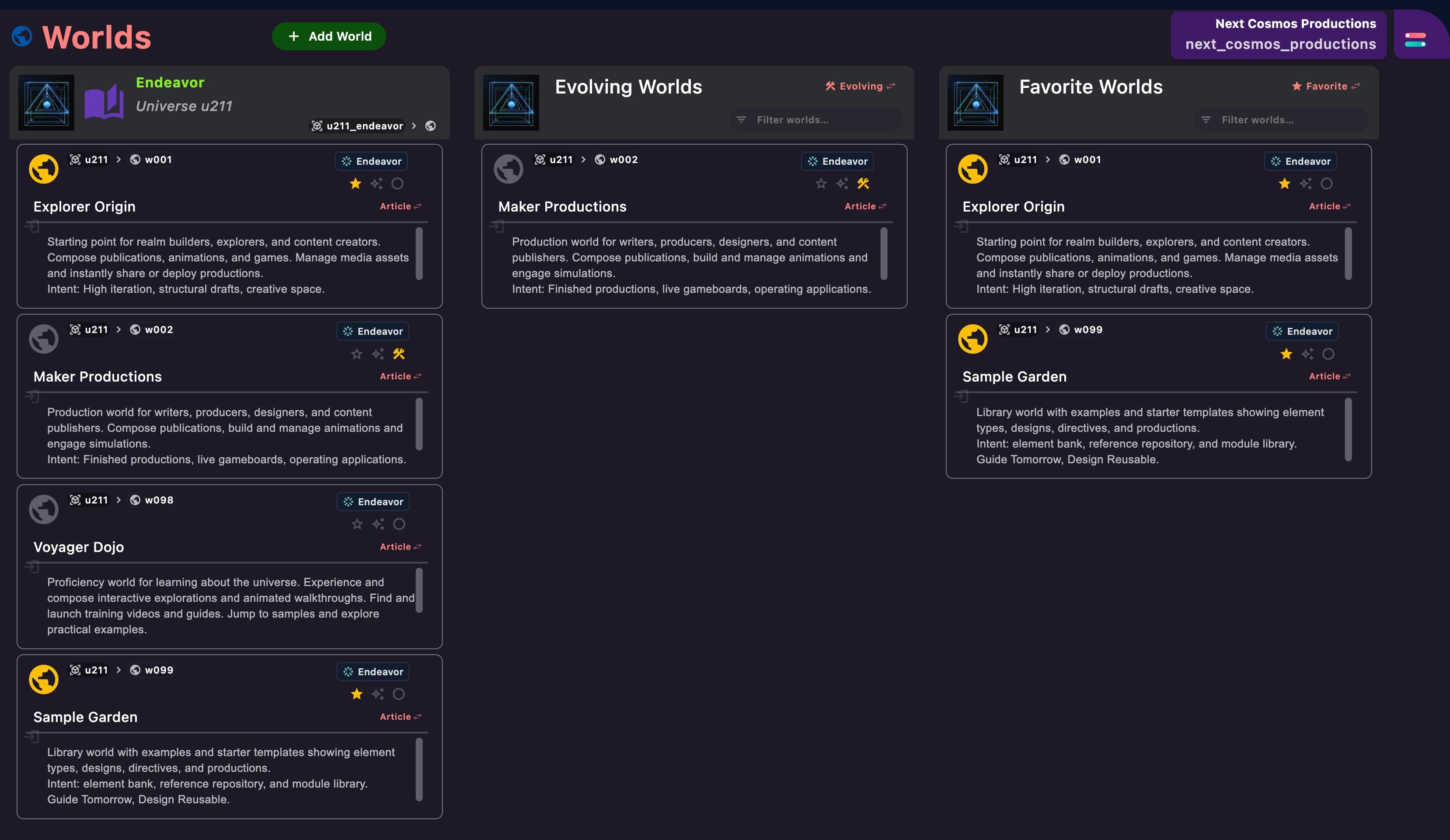Toggle evolving tools icon on Maker Productions in Endeavor column
The image size is (1450, 840).
click(x=399, y=354)
